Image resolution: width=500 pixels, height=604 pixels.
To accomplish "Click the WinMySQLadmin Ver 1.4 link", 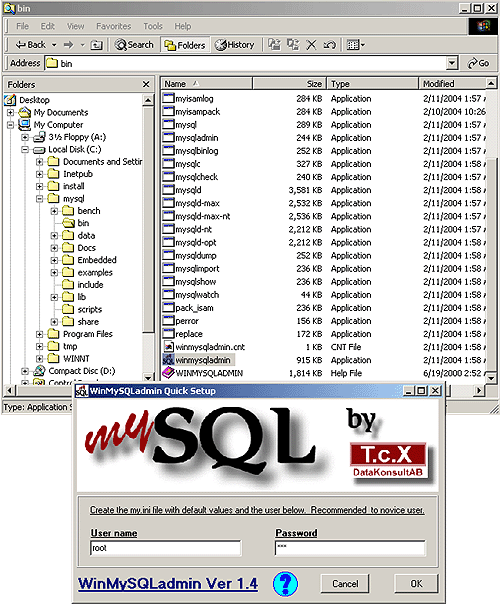I will 168,584.
